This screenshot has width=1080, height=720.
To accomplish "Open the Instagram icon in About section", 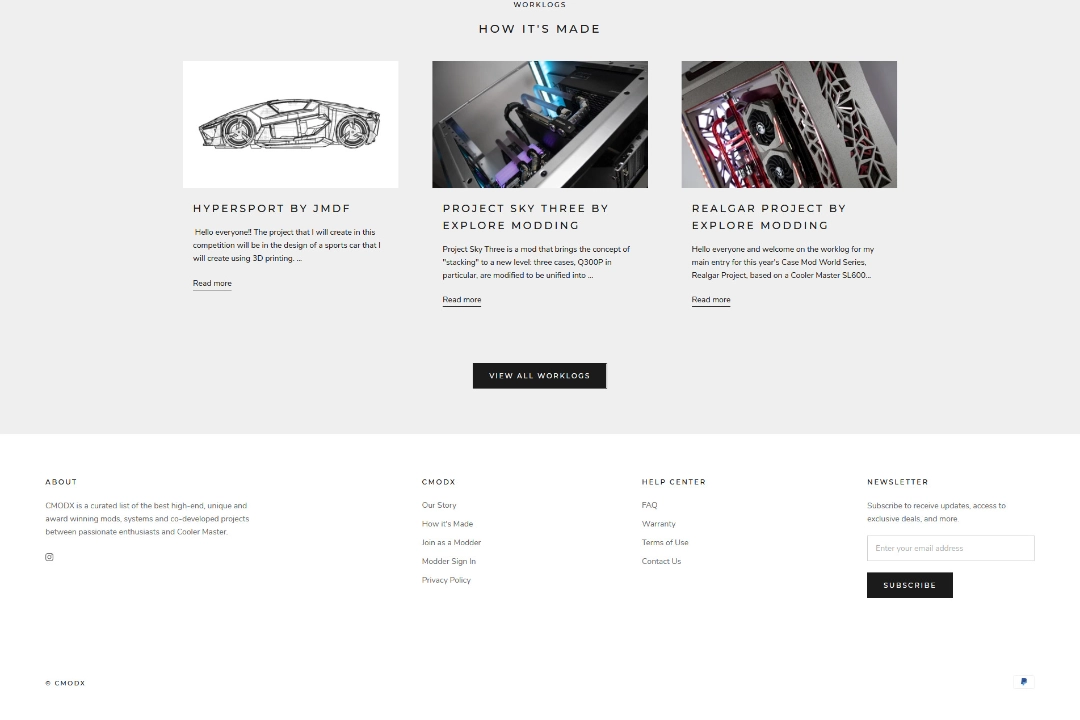I will [49, 557].
